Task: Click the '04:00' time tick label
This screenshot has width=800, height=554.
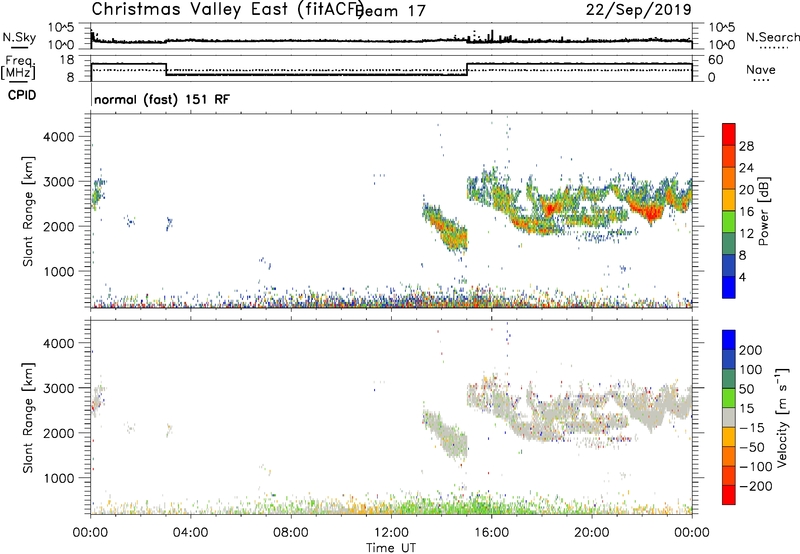Action: [191, 533]
